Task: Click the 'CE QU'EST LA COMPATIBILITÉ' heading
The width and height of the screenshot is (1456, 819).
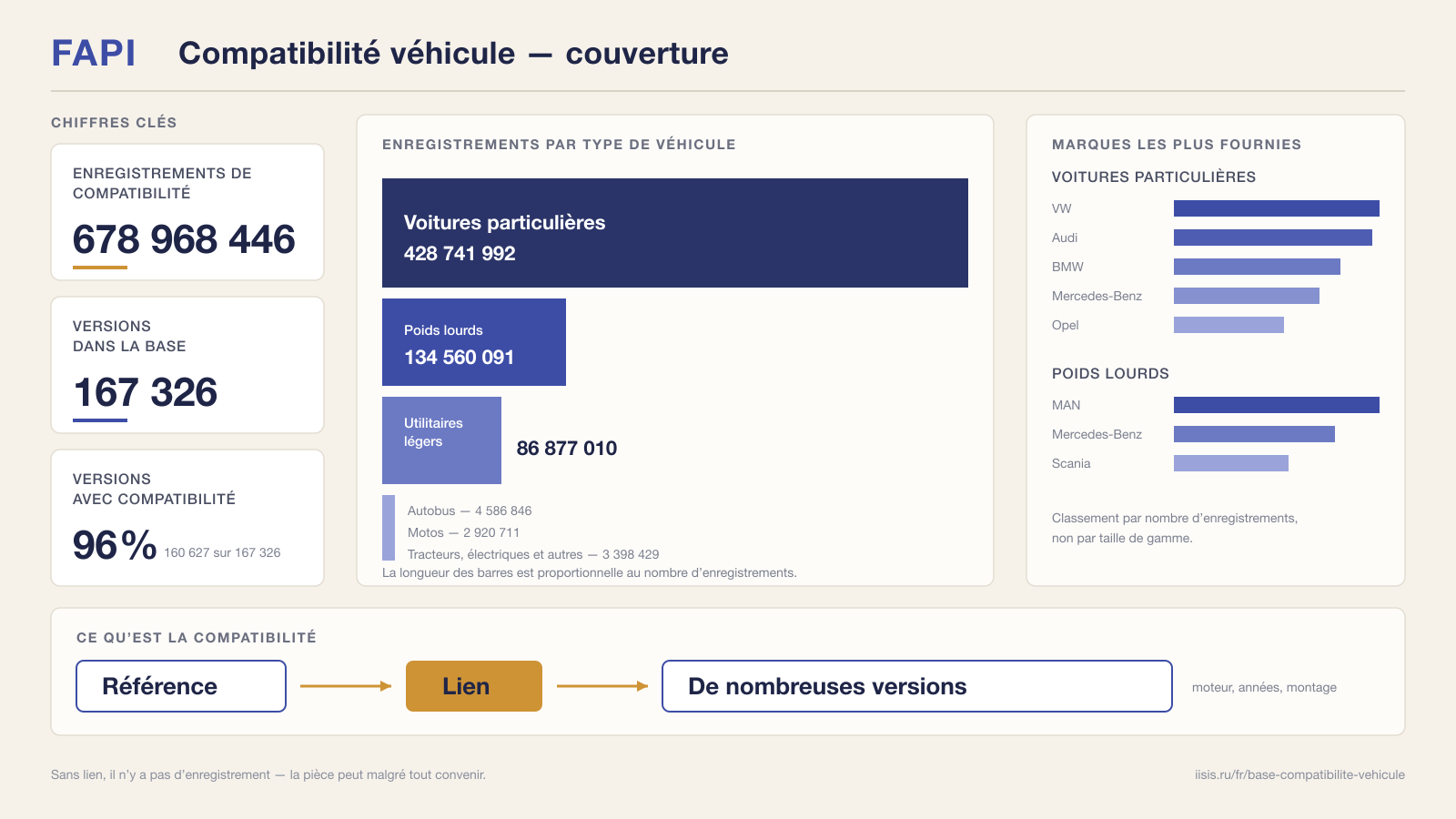Action: coord(197,638)
